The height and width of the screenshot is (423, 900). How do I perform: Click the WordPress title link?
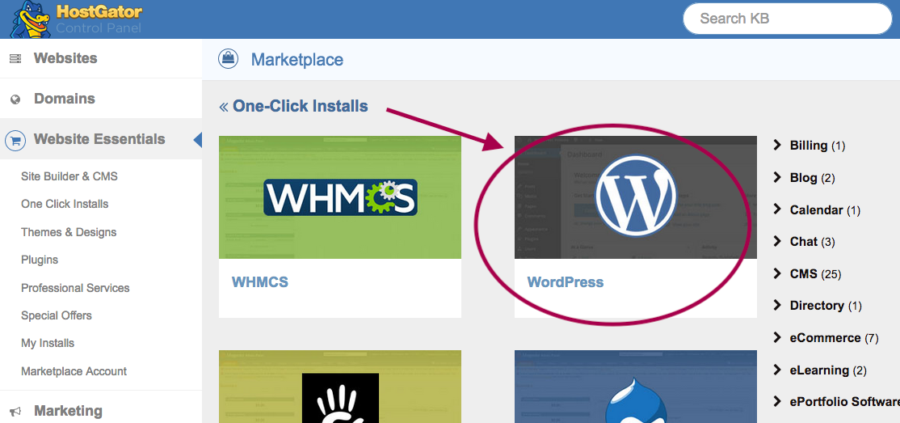coord(565,282)
